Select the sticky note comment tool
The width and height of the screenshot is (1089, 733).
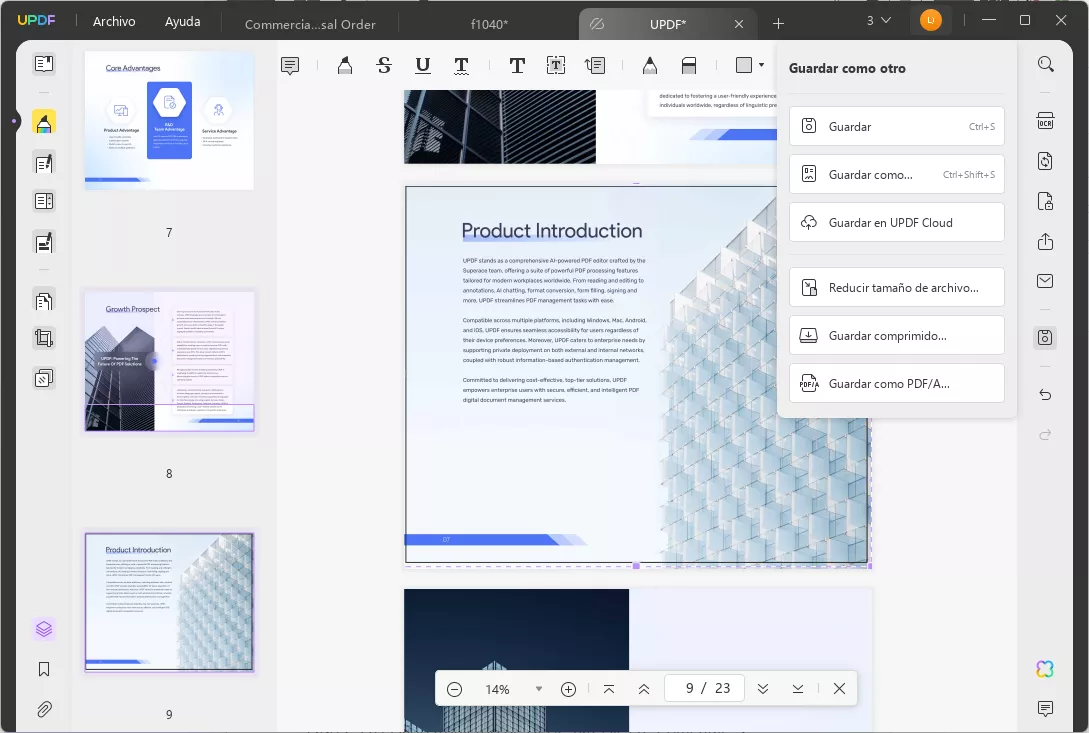click(290, 65)
